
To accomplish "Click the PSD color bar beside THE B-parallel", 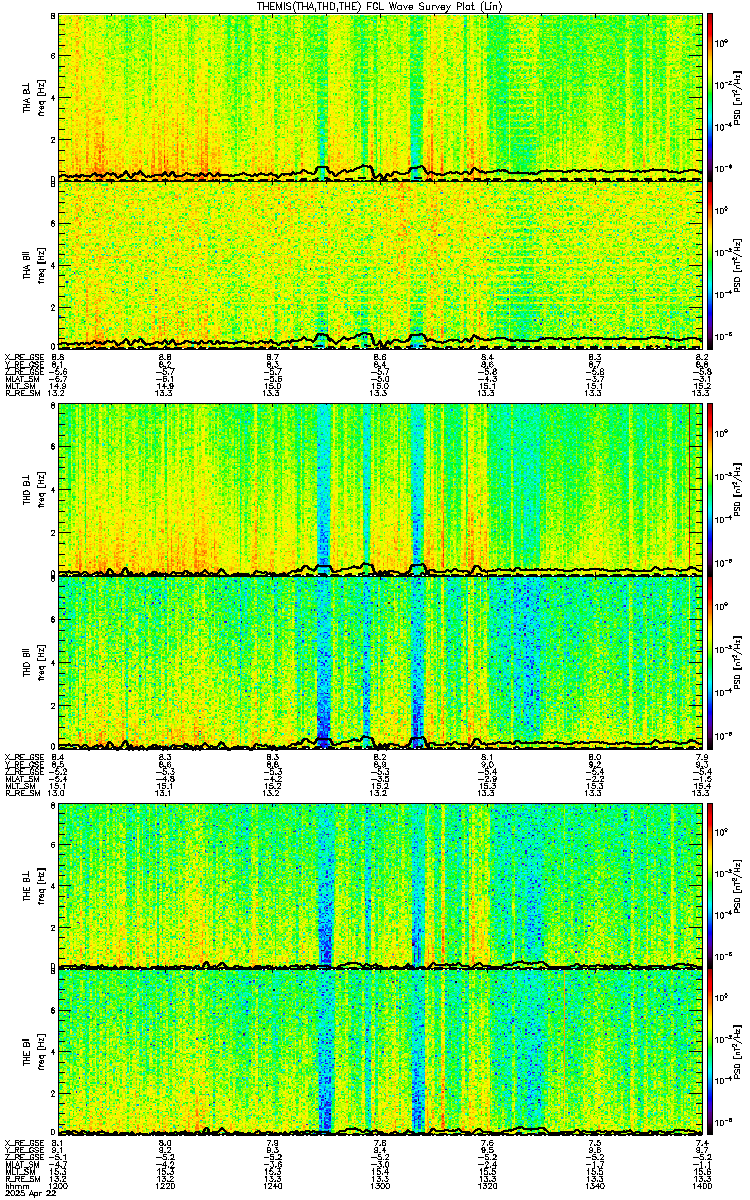I will click(x=710, y=1052).
